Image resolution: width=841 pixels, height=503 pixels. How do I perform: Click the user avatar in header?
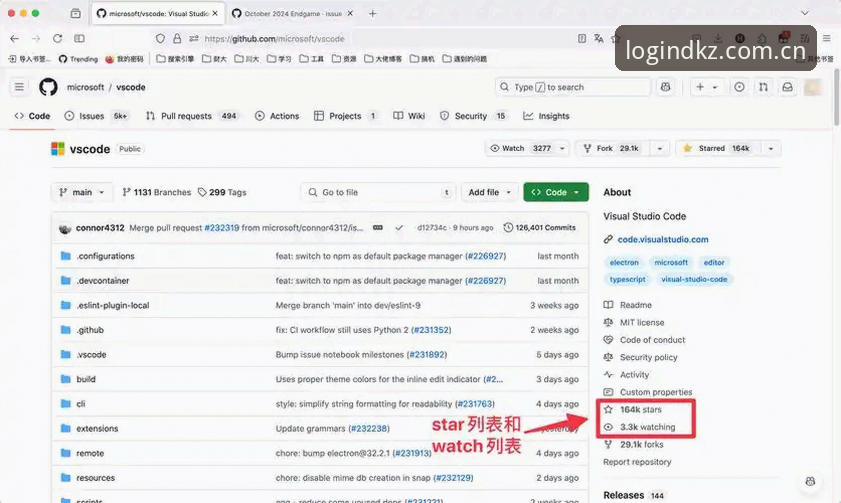click(x=813, y=87)
